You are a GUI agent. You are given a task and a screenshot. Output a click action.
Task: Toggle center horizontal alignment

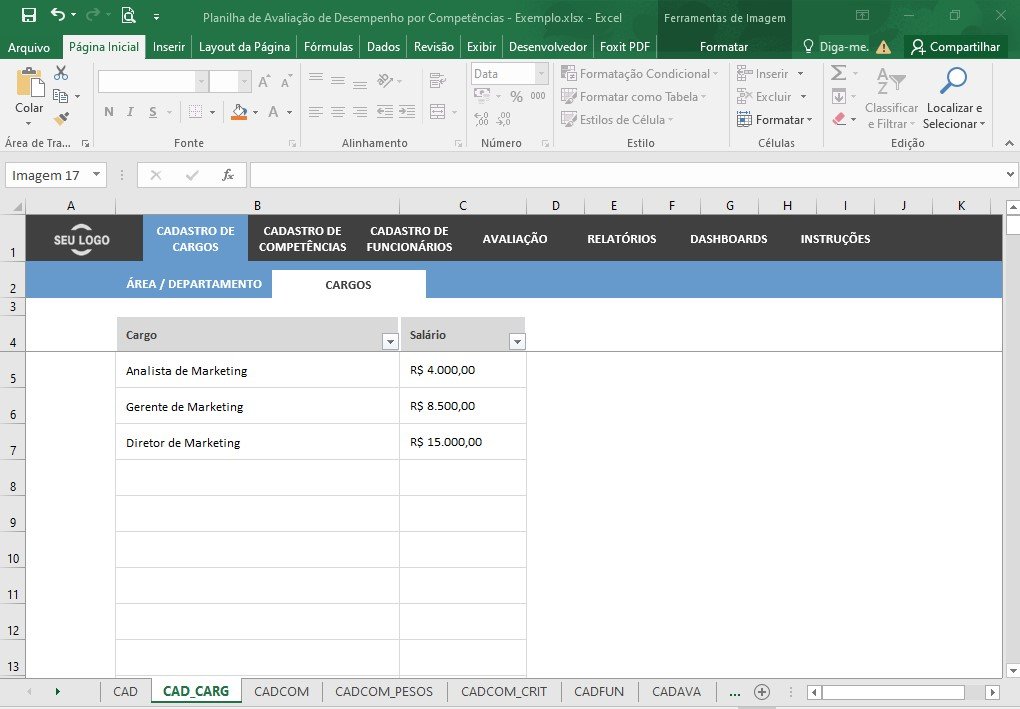(338, 112)
